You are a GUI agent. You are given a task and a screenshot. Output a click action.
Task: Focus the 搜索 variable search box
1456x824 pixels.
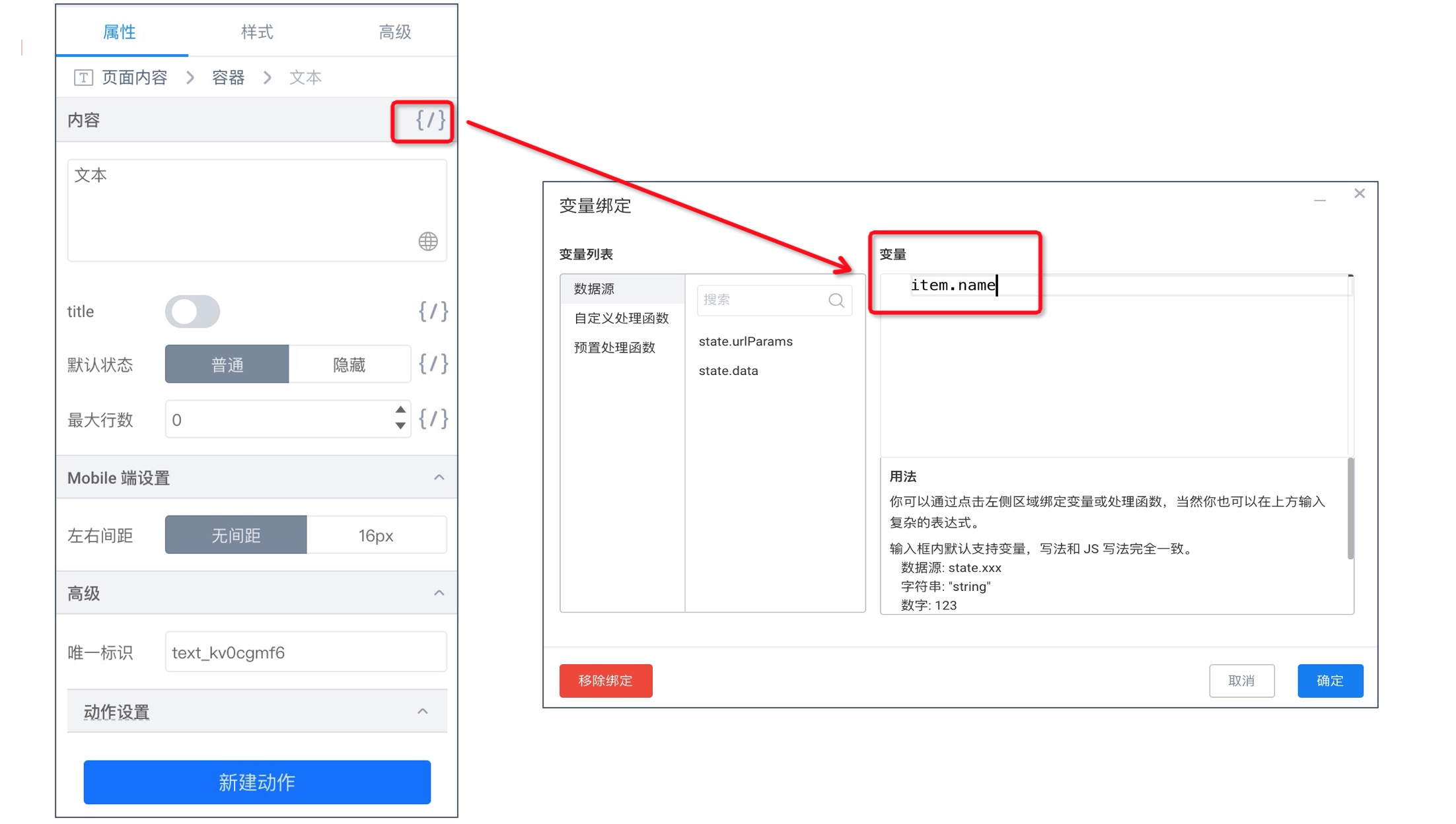pyautogui.click(x=774, y=300)
